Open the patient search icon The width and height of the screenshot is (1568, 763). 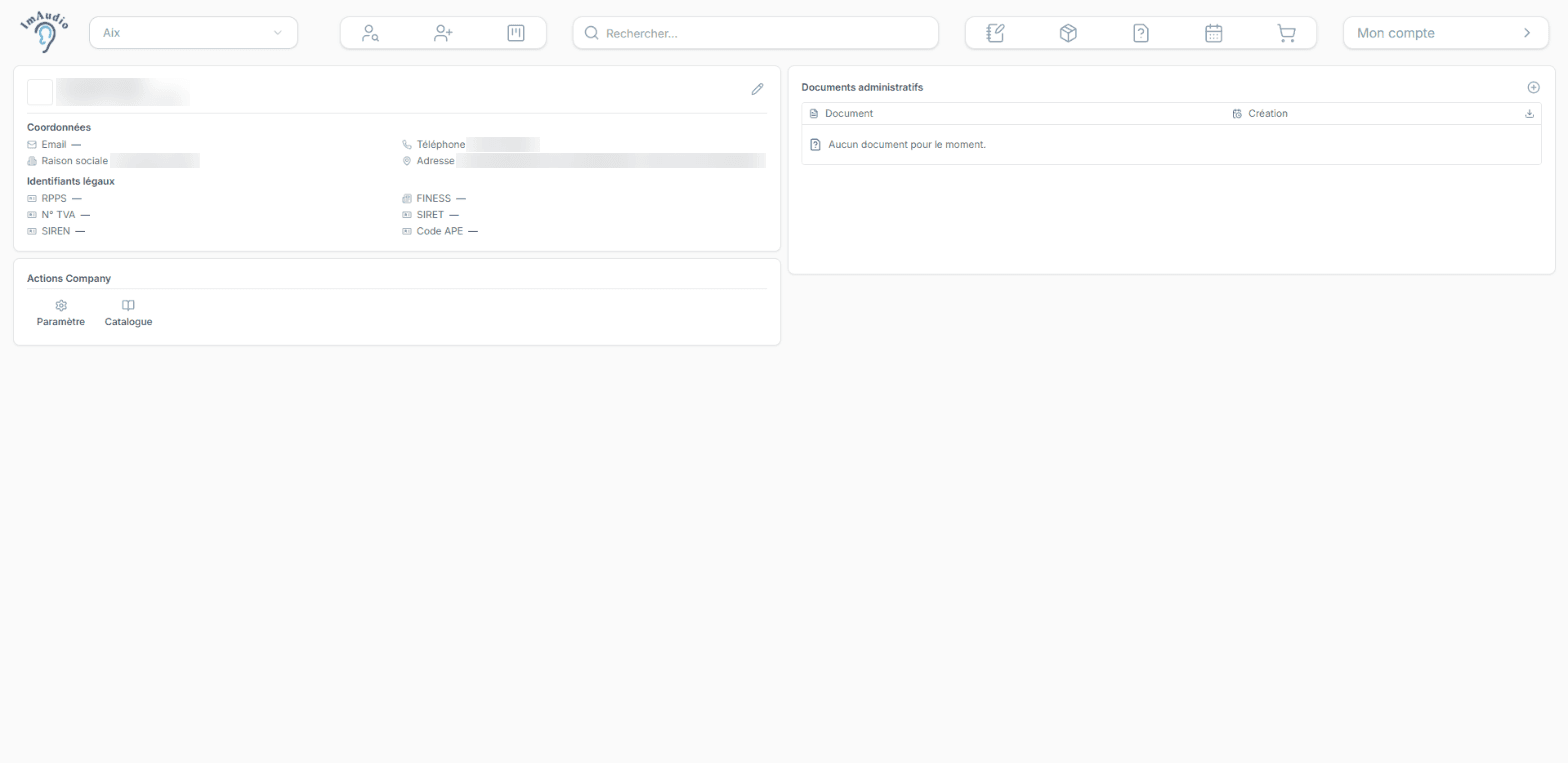(x=370, y=33)
